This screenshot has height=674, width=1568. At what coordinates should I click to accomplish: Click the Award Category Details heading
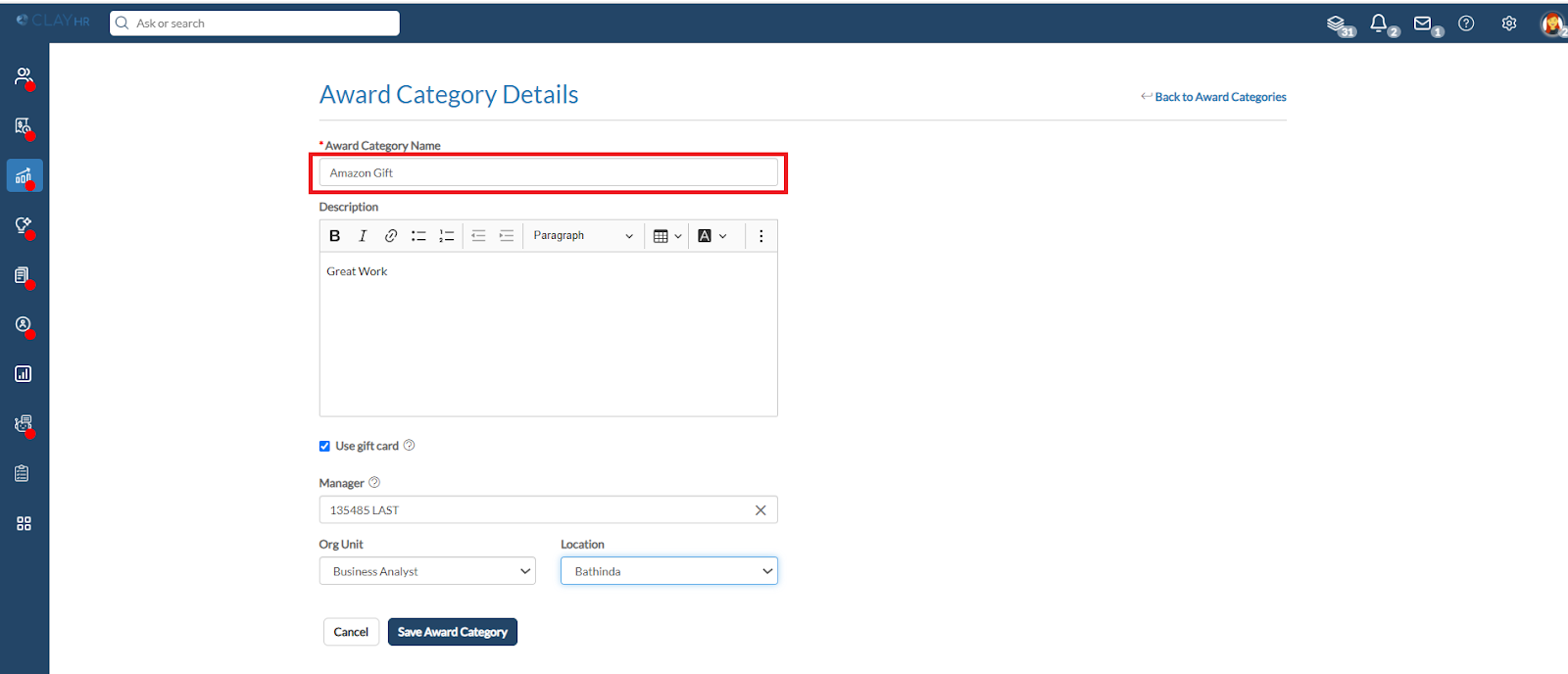tap(449, 95)
